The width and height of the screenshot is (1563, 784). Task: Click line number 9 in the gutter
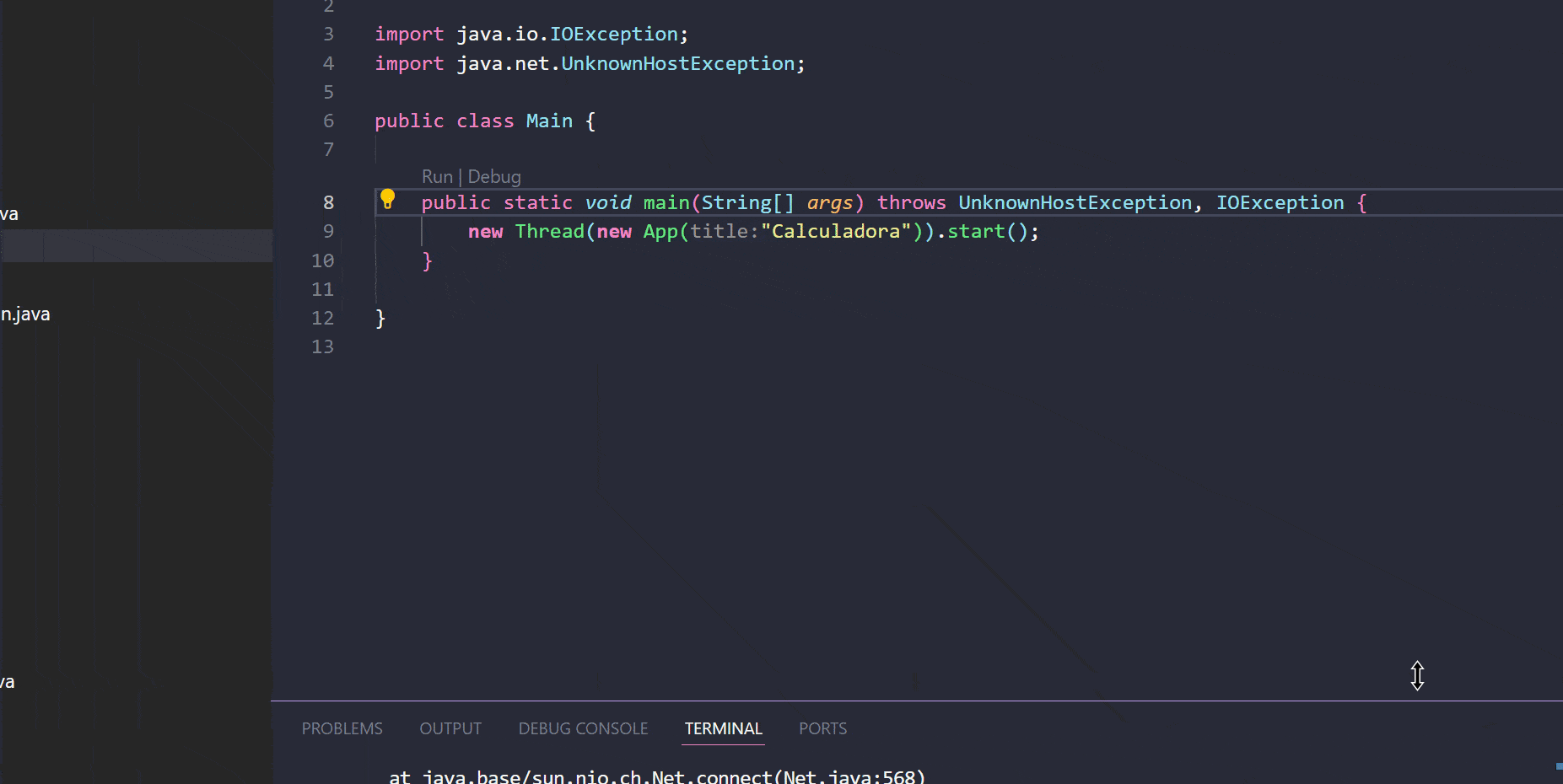coord(328,232)
